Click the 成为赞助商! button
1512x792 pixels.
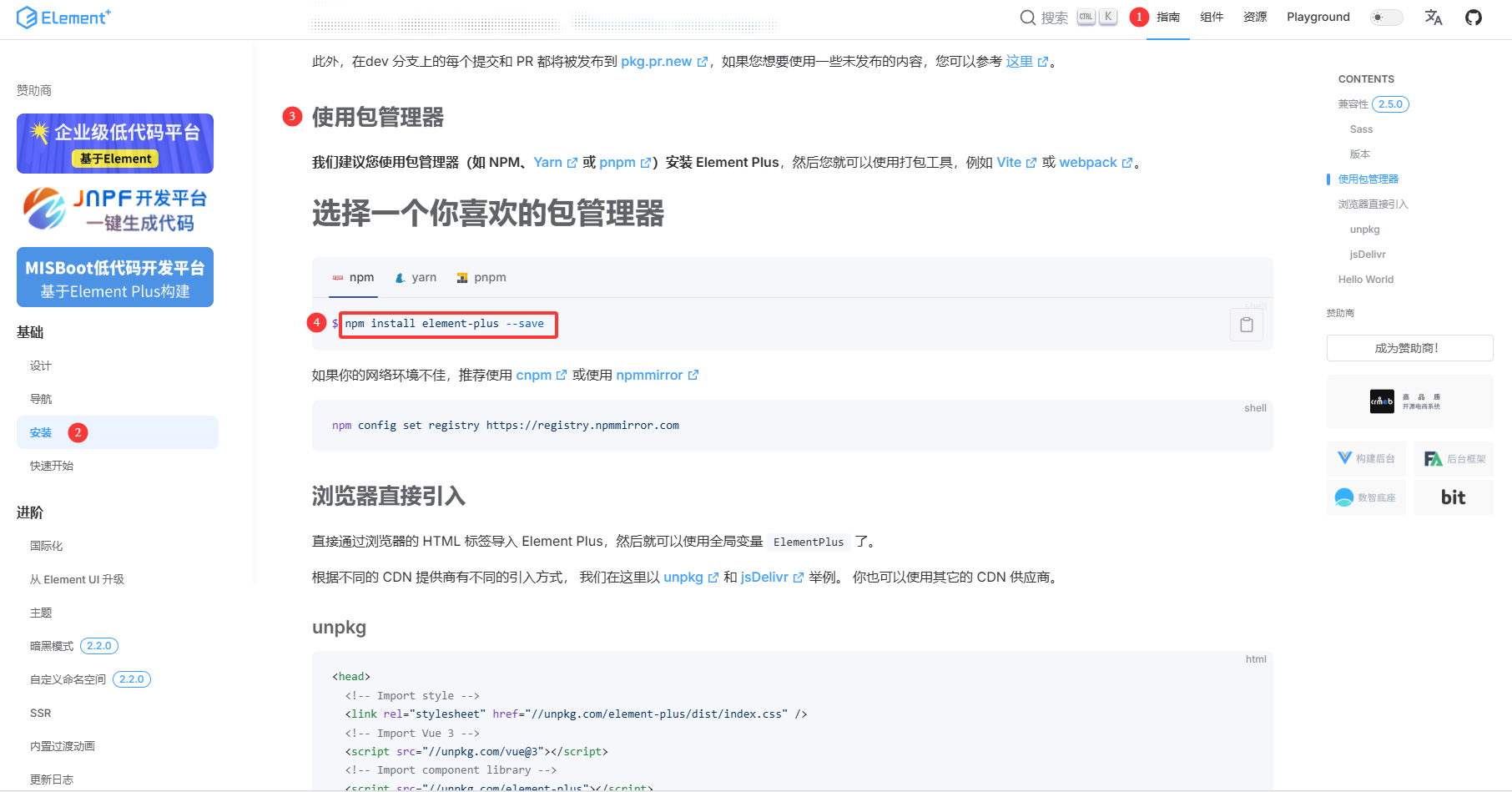pos(1409,348)
